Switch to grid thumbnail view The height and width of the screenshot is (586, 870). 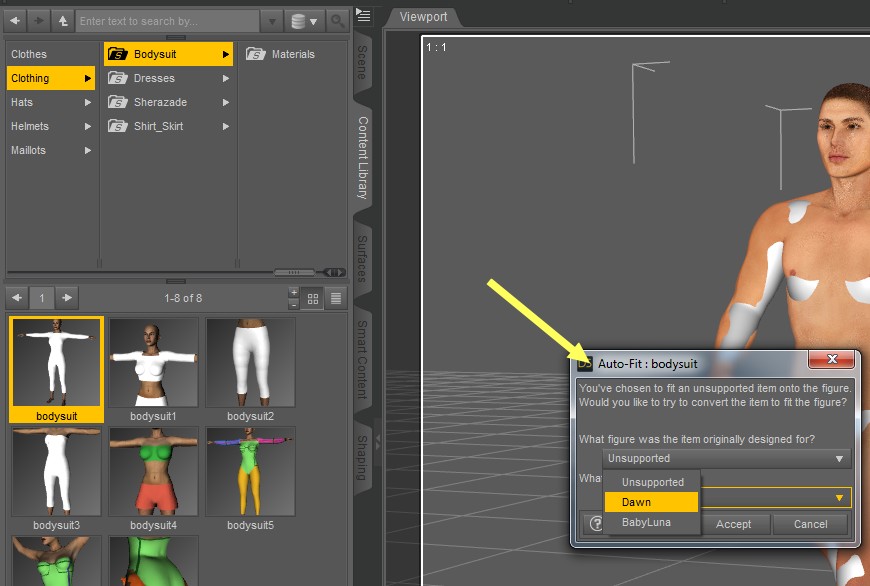313,299
